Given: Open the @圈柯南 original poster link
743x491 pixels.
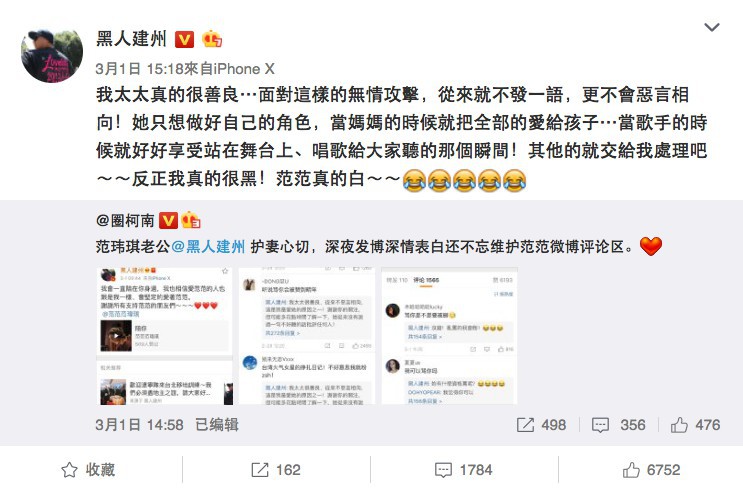Looking at the screenshot, I should (125, 220).
